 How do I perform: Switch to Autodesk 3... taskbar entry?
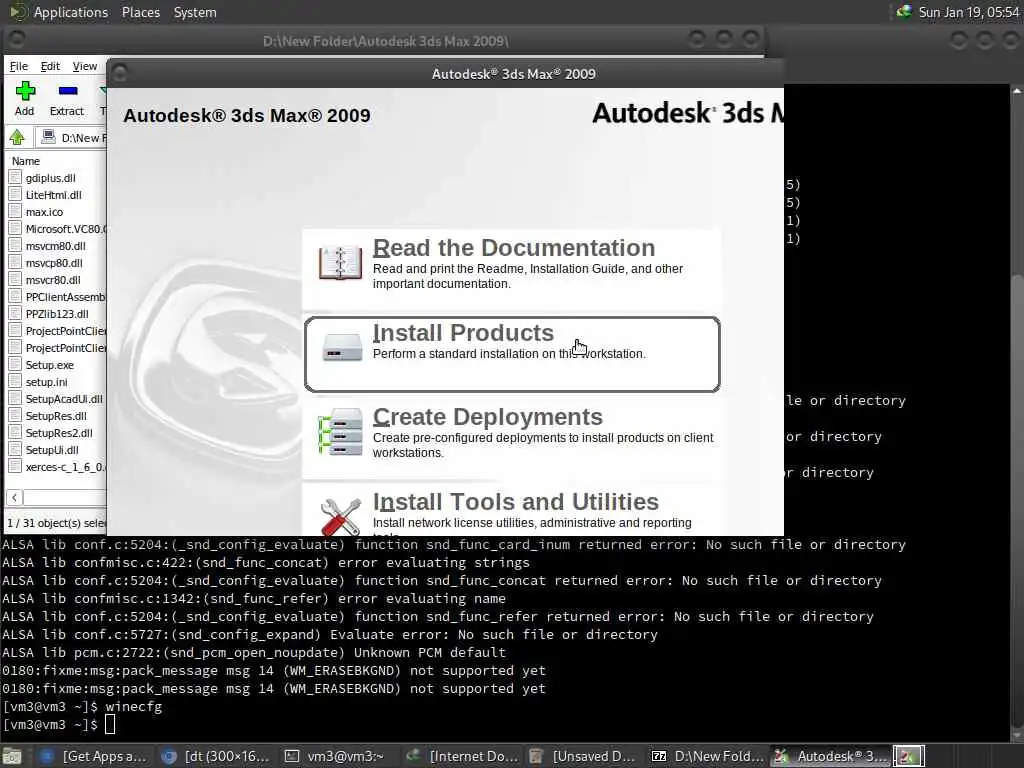831,756
